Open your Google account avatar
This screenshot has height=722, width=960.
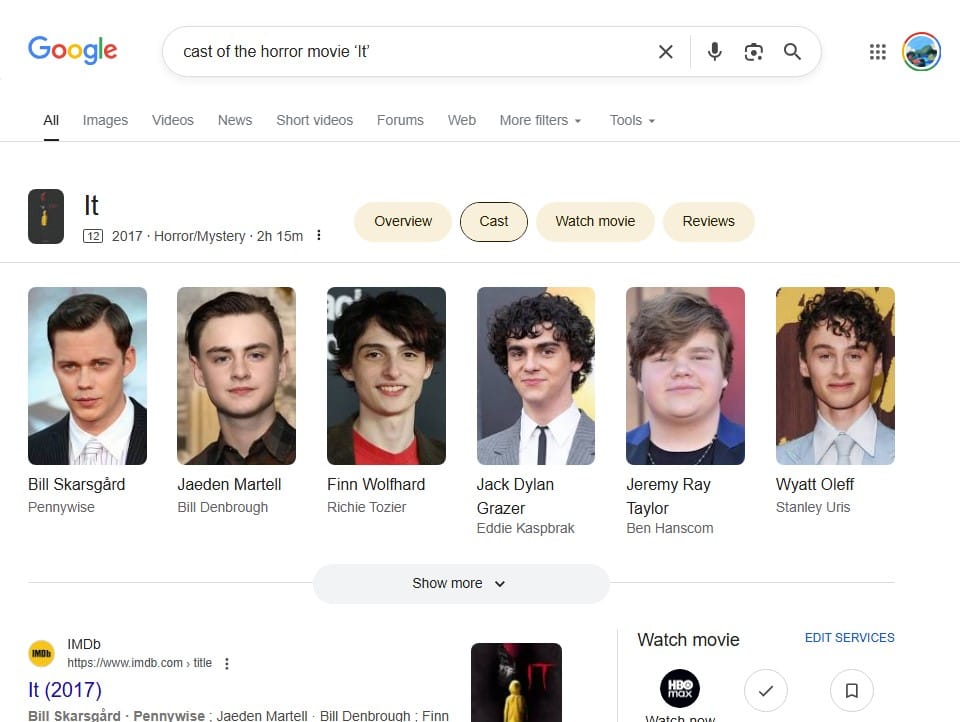pos(920,51)
